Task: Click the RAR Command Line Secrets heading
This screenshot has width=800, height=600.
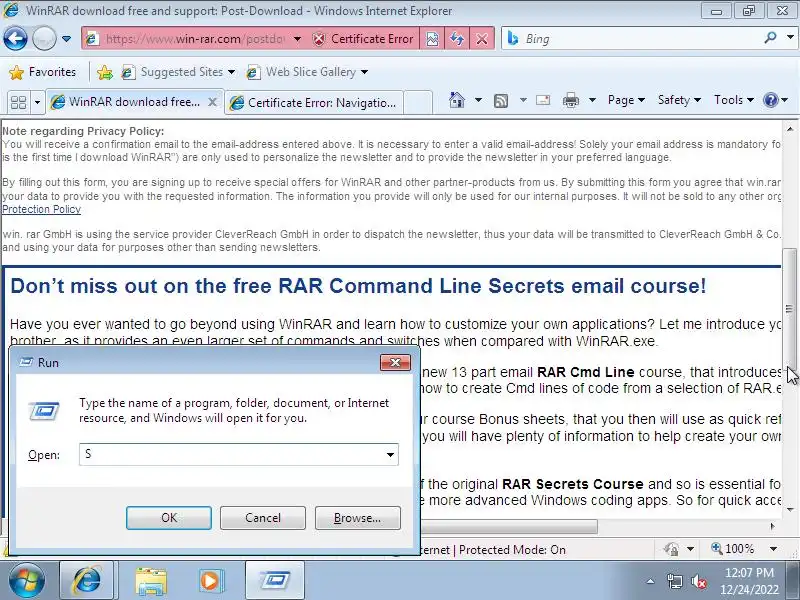Action: (358, 286)
